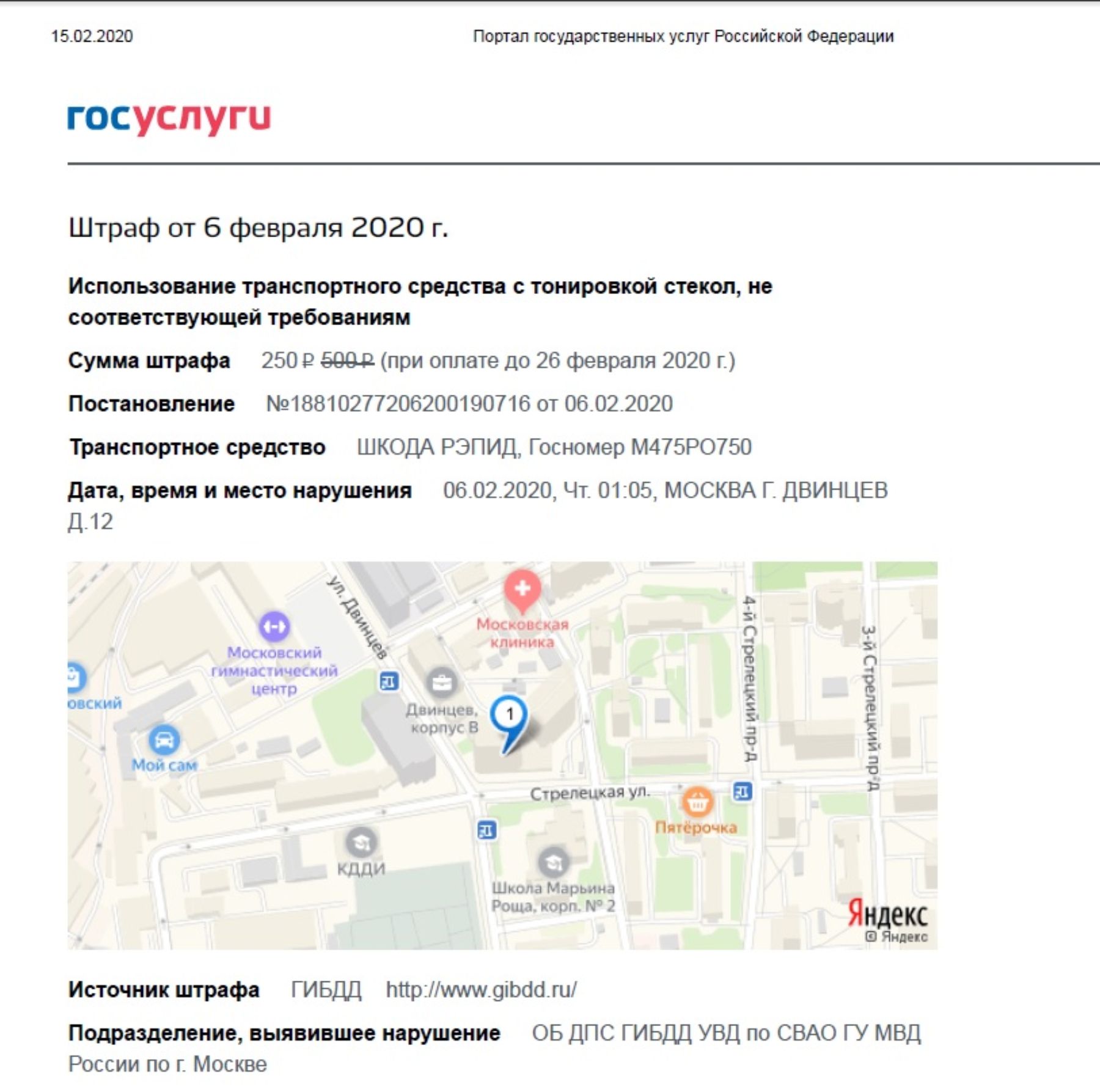1100x1092 pixels.
Task: Click the Пятёрочка store name label
Action: pos(695,827)
